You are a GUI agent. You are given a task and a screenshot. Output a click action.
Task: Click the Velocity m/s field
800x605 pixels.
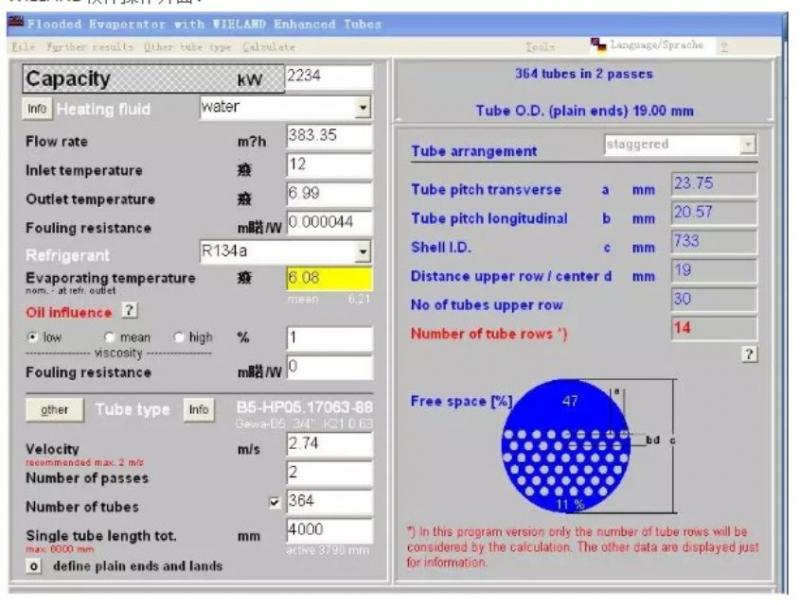[330, 444]
